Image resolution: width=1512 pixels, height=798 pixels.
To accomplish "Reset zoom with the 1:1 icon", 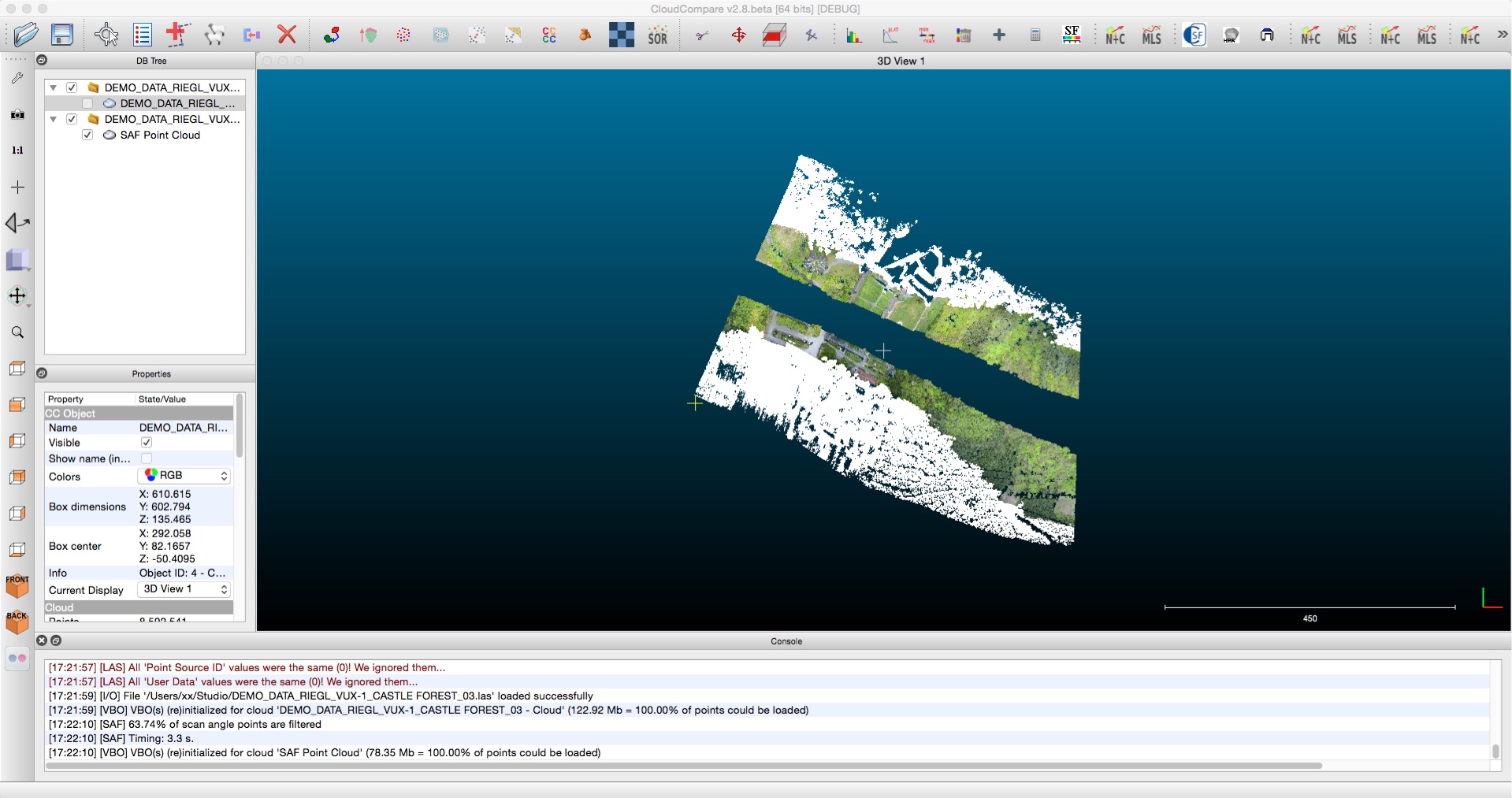I will tap(17, 150).
